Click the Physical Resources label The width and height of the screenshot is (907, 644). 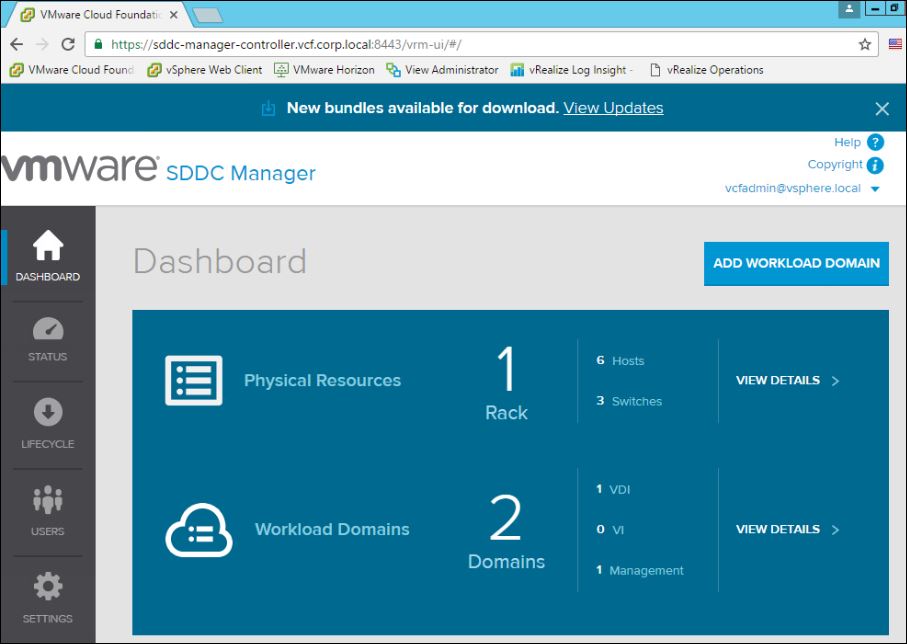pyautogui.click(x=322, y=380)
